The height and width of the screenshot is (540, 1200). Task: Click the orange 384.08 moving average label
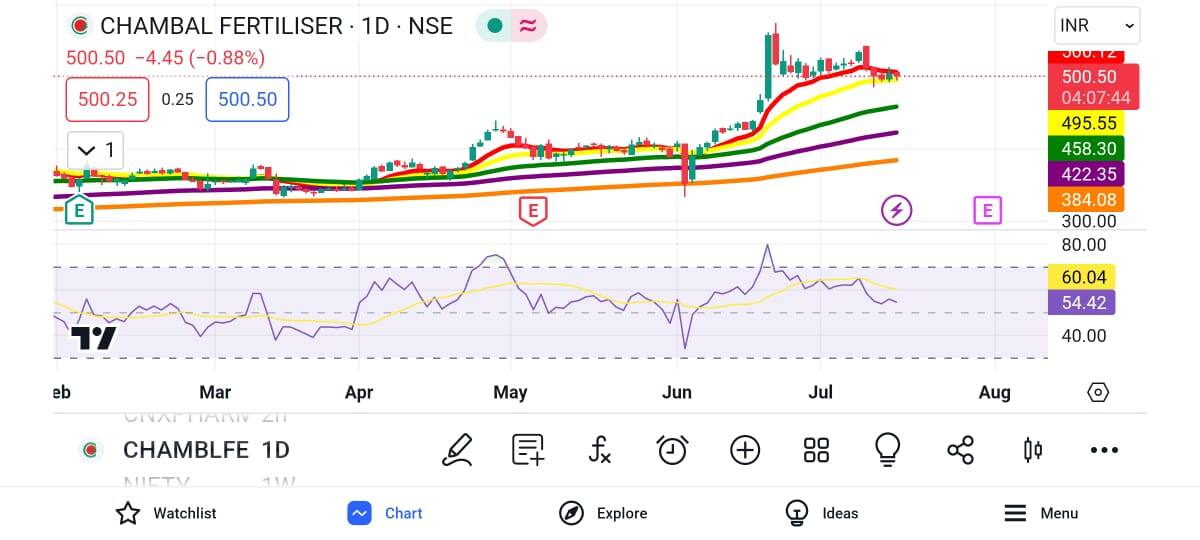(x=1086, y=199)
